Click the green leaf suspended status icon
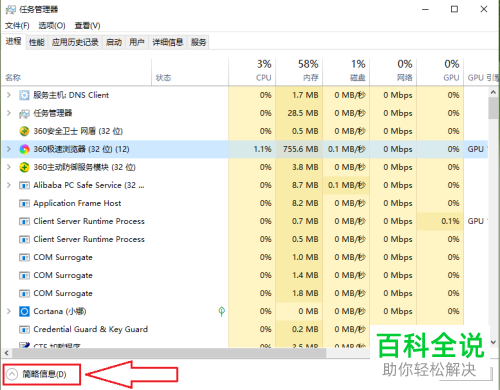 click(221, 311)
